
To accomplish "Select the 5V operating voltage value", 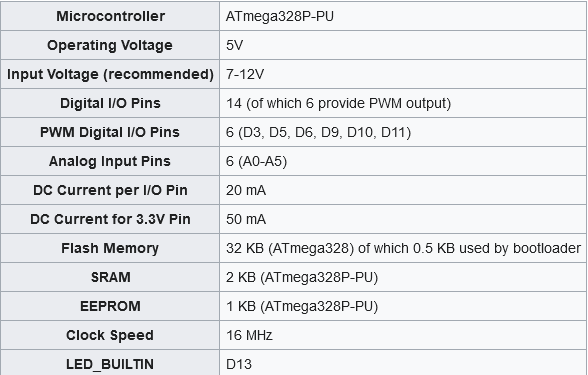I will click(x=234, y=45).
